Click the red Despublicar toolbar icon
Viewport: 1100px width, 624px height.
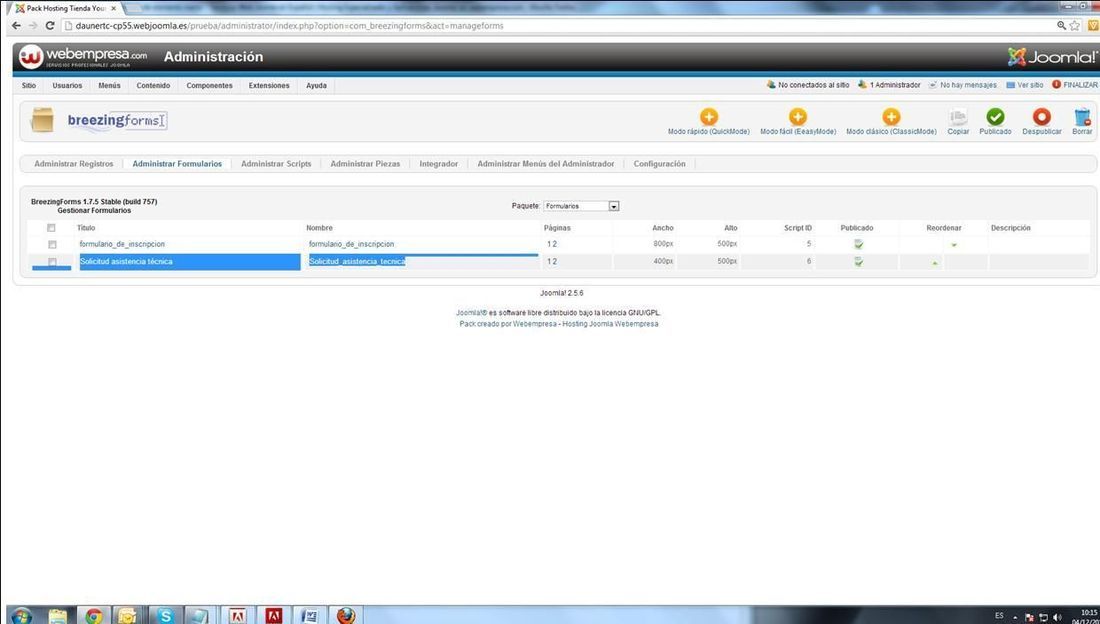point(1042,117)
